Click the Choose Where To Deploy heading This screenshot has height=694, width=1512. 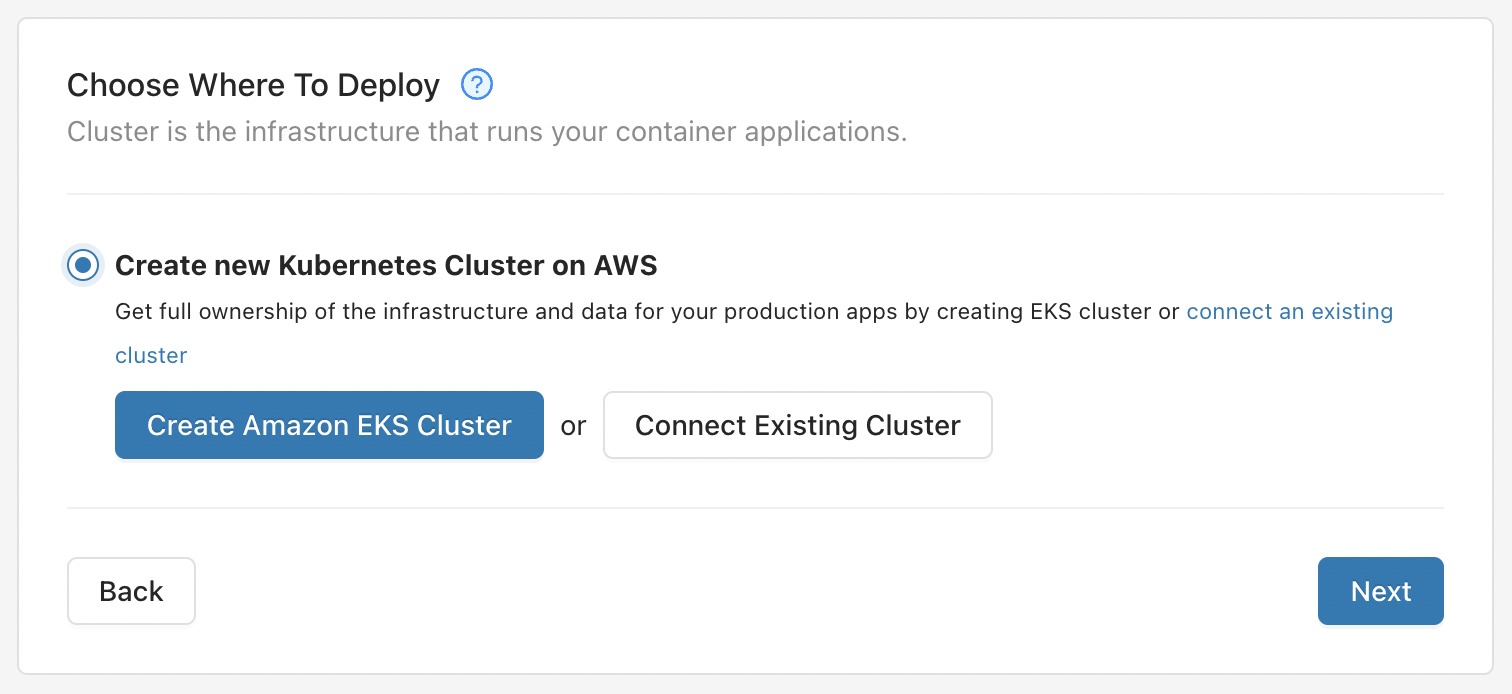click(x=253, y=86)
